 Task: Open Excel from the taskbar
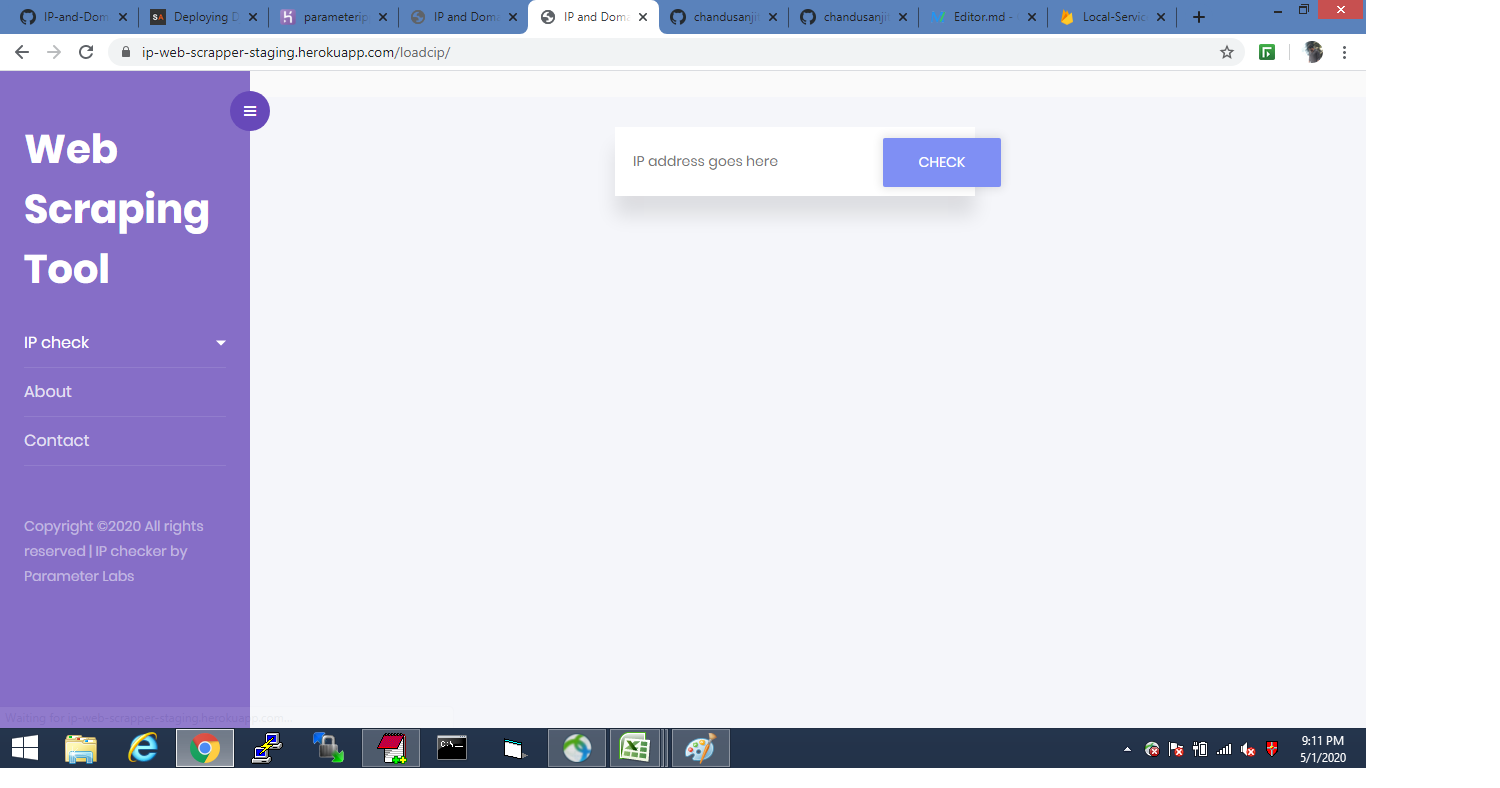[x=635, y=748]
